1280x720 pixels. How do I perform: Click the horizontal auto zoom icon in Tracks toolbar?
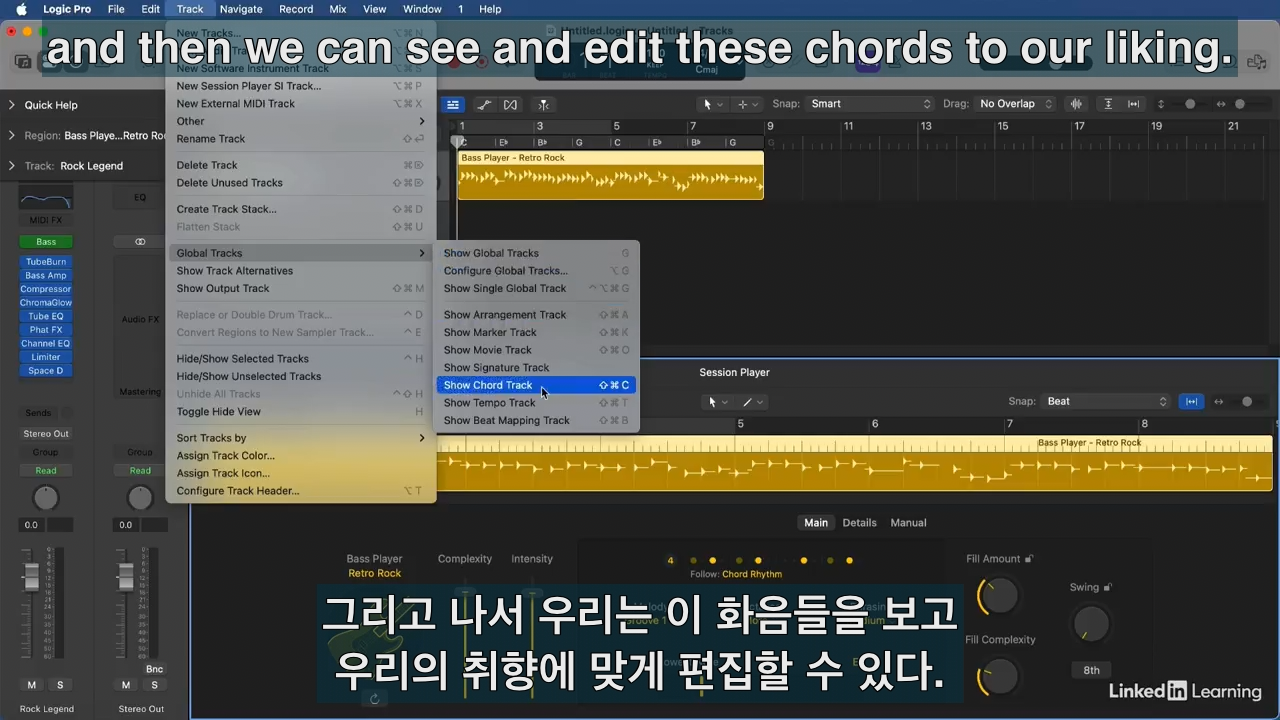[x=1133, y=104]
